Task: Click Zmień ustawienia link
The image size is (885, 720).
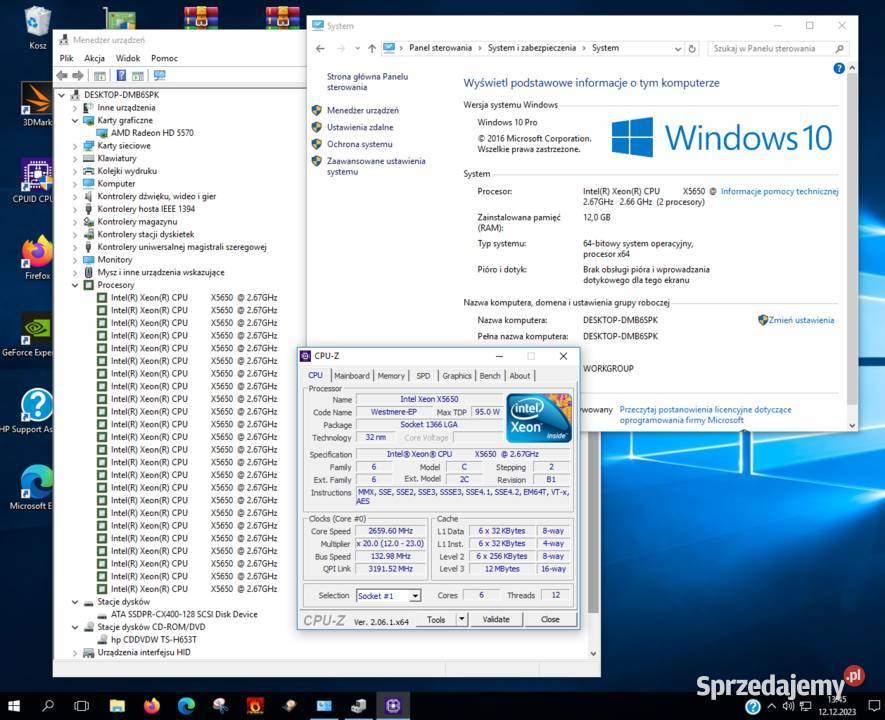Action: (x=801, y=321)
